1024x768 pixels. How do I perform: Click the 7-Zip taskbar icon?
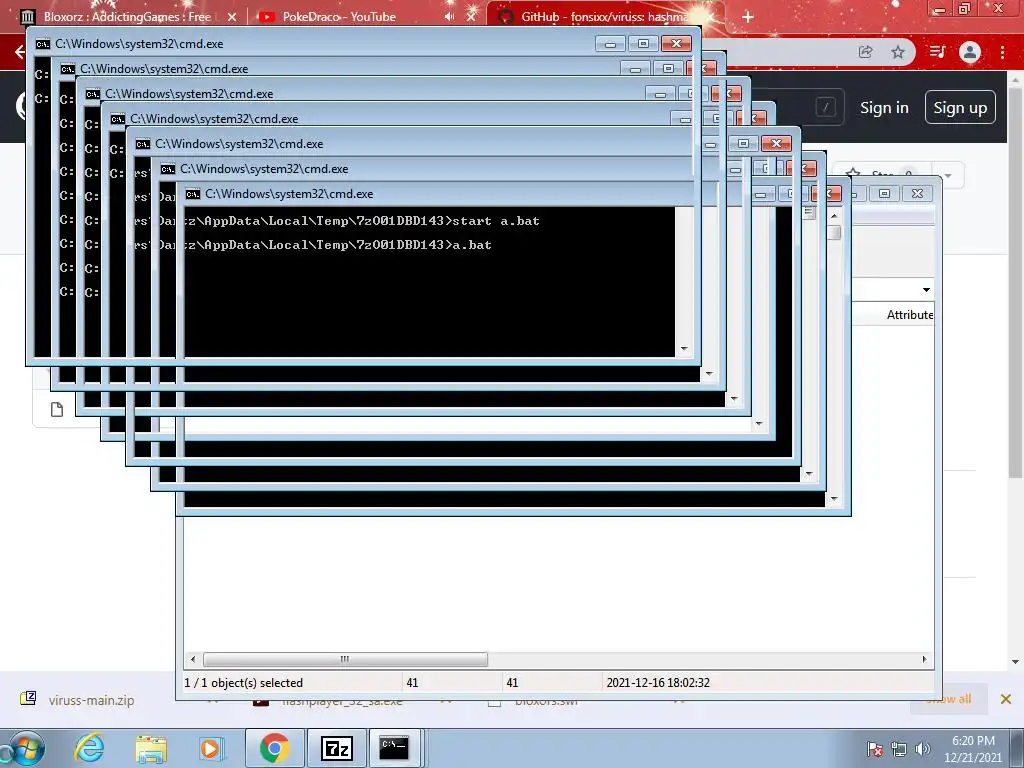click(337, 748)
